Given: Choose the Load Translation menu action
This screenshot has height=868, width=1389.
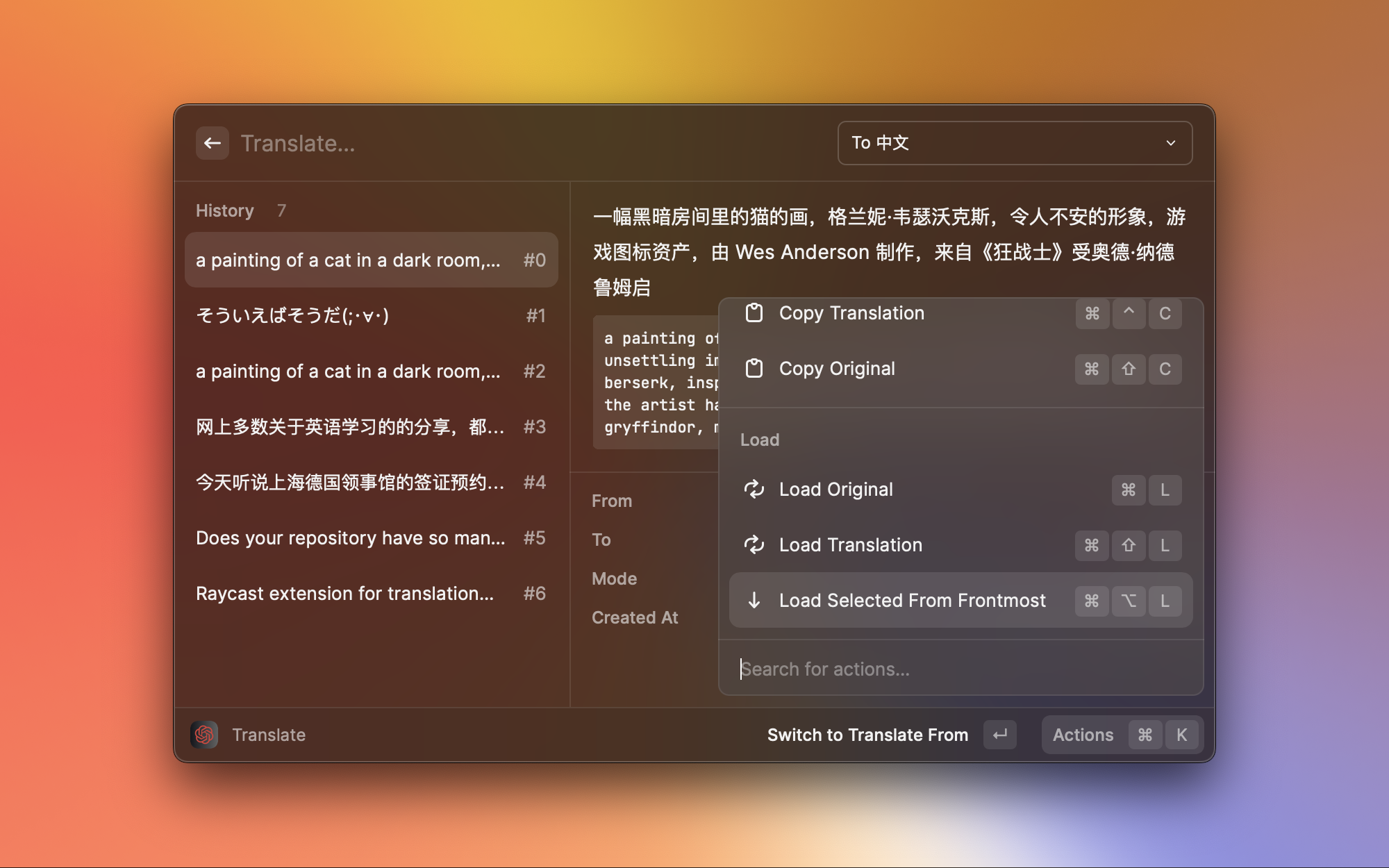Looking at the screenshot, I should tap(850, 545).
